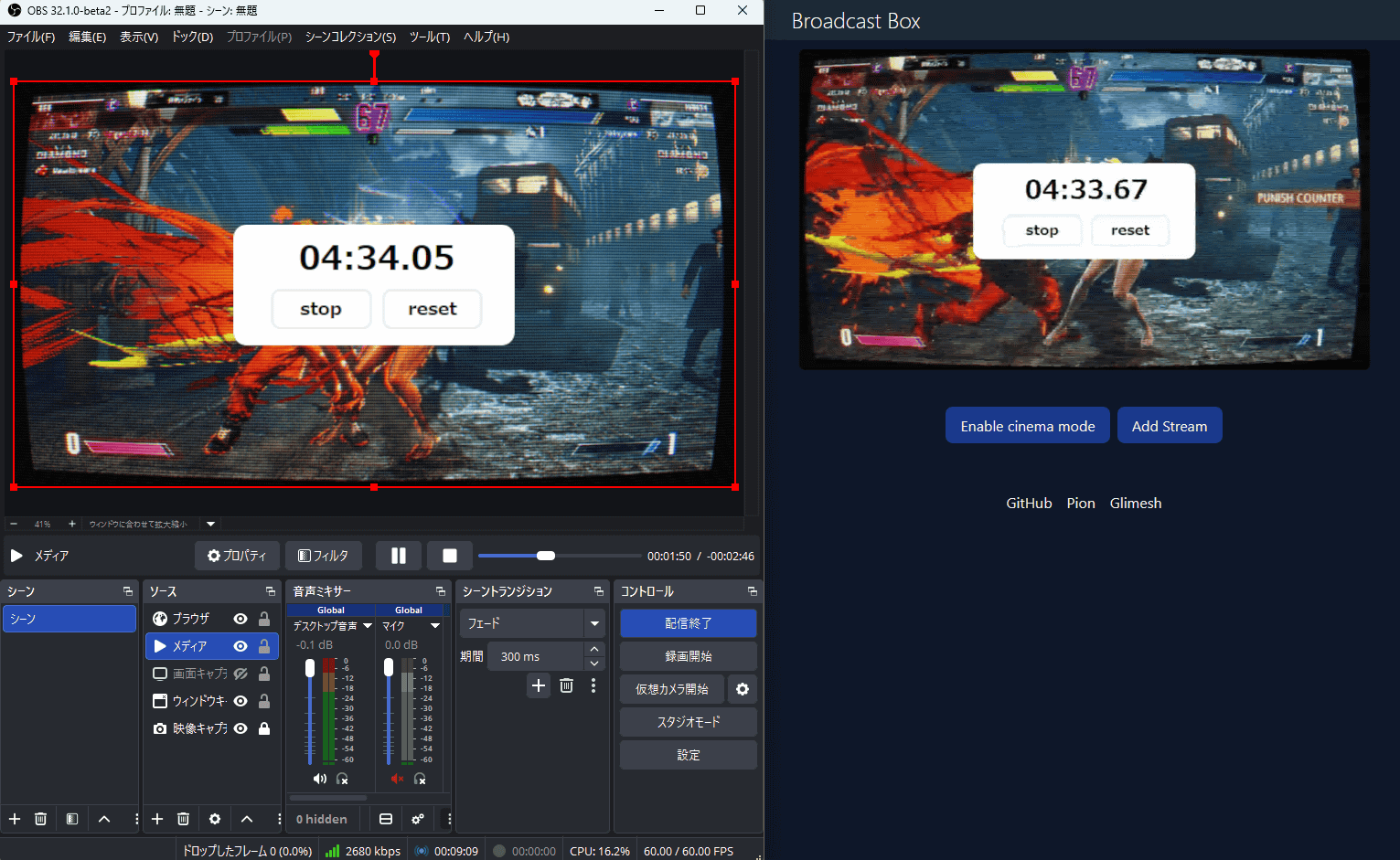1400x860 pixels.
Task: Add a new source with plus icon
Action: click(157, 819)
